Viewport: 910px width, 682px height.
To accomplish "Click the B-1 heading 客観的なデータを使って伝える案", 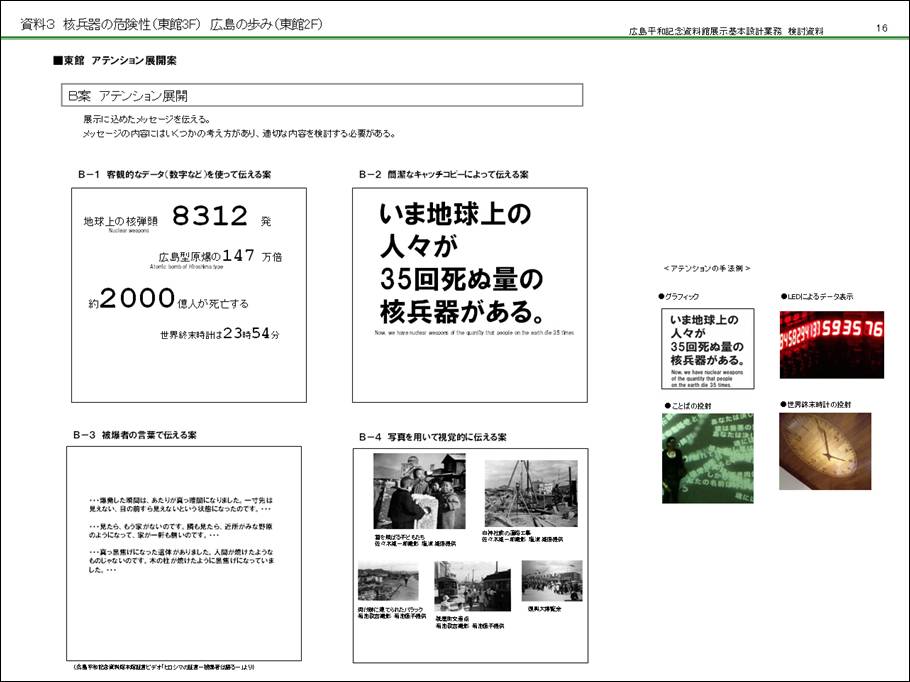I will pos(174,174).
